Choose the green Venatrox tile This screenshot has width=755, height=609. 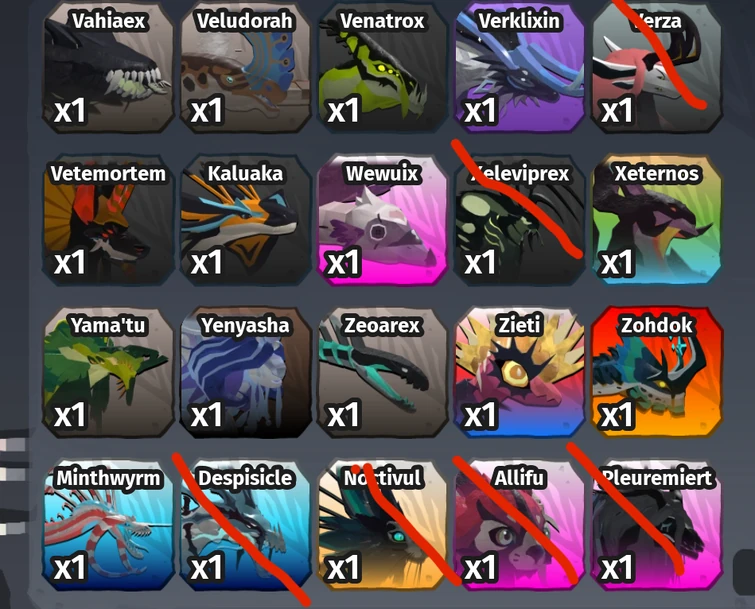pos(383,67)
